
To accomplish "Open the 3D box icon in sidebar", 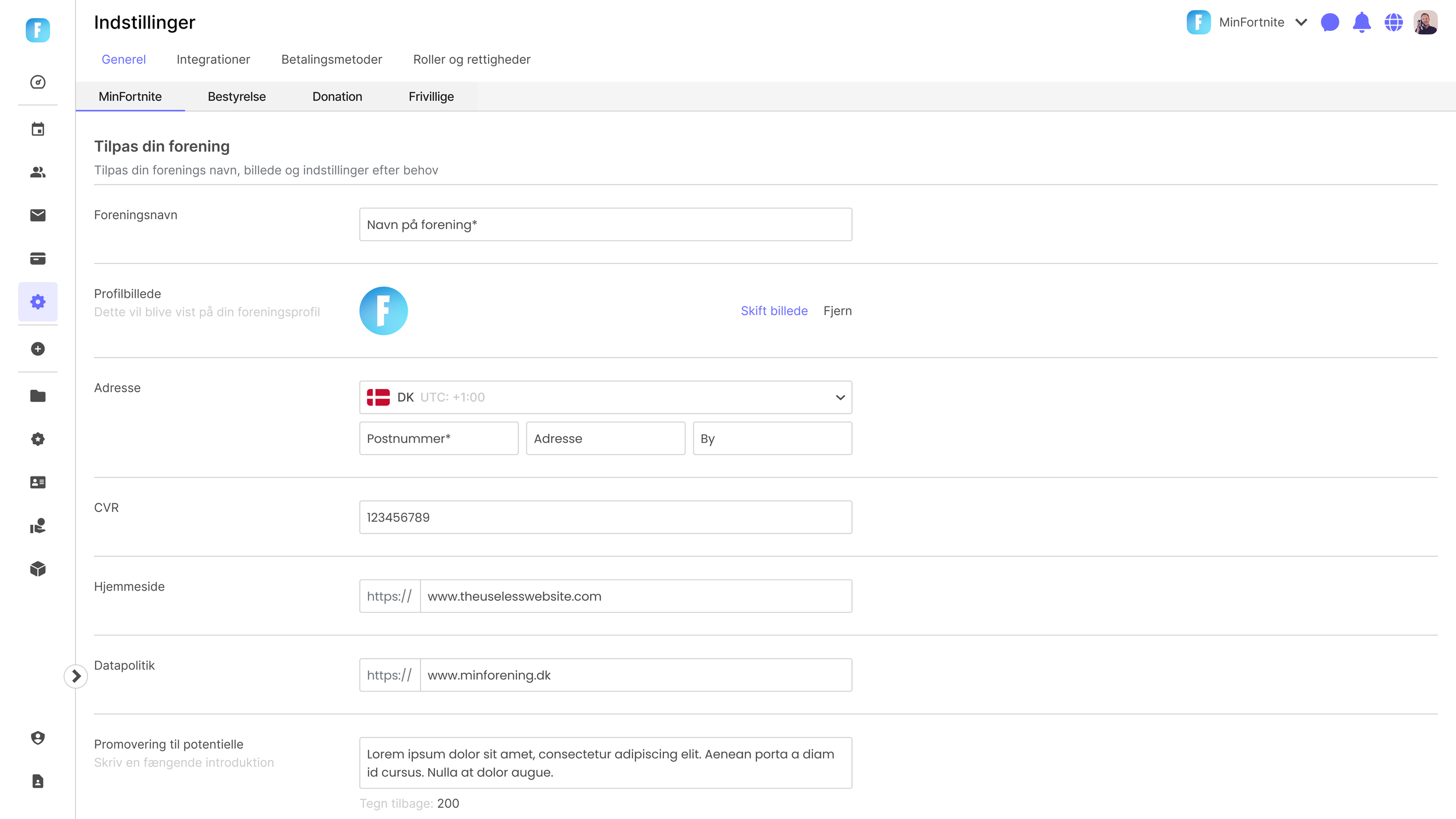I will (x=38, y=569).
